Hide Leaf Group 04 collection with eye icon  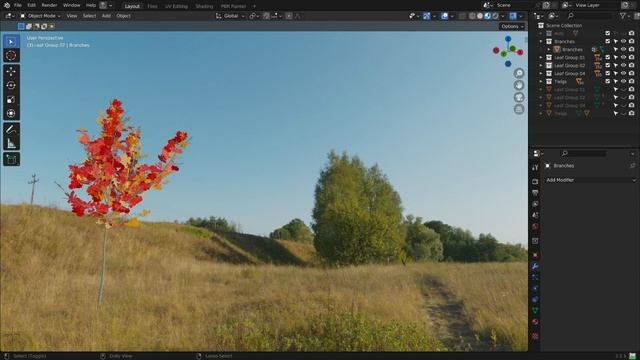[x=623, y=73]
